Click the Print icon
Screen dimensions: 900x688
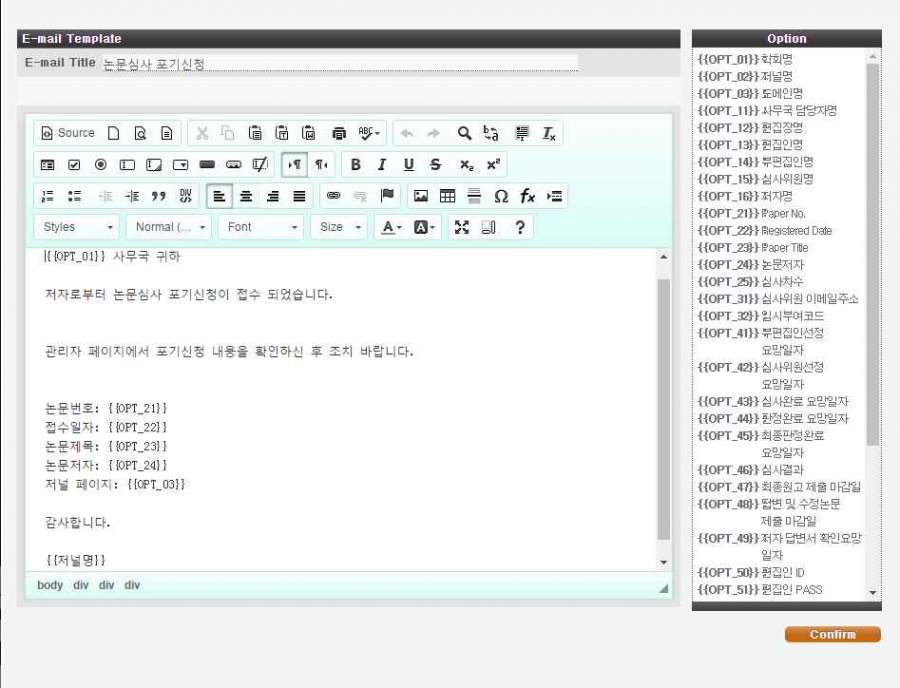click(339, 133)
